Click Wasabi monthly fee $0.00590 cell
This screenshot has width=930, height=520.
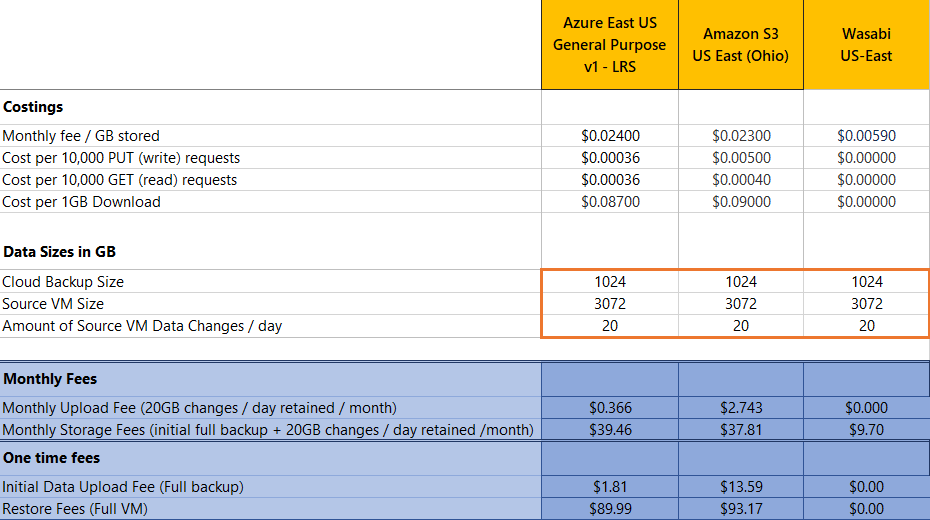pos(867,136)
